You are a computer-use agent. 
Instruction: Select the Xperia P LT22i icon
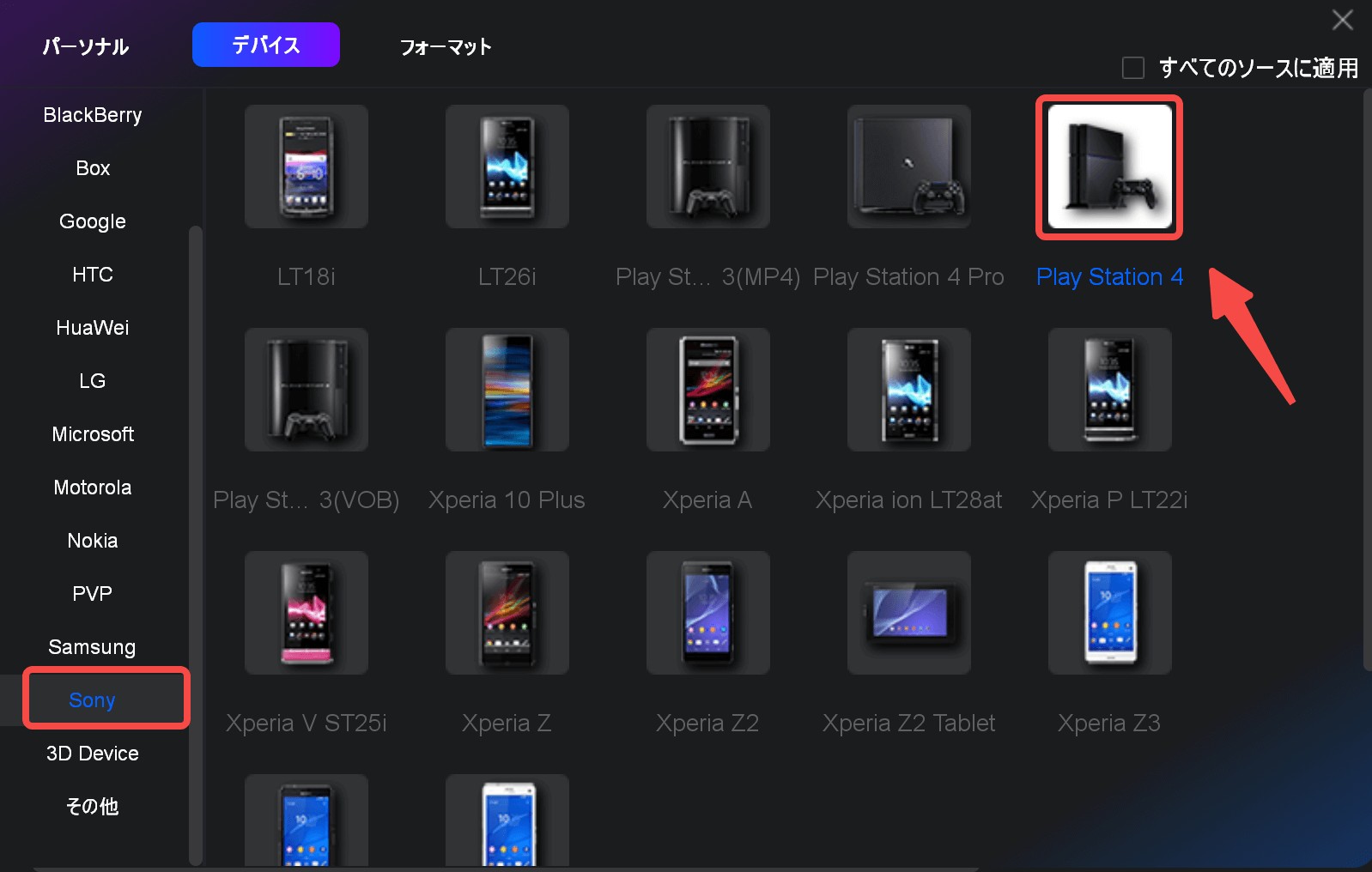pos(1110,390)
